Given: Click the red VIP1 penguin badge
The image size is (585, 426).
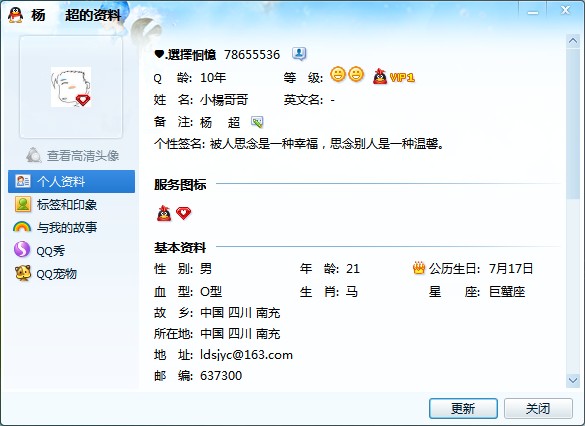Looking at the screenshot, I should pyautogui.click(x=394, y=76).
